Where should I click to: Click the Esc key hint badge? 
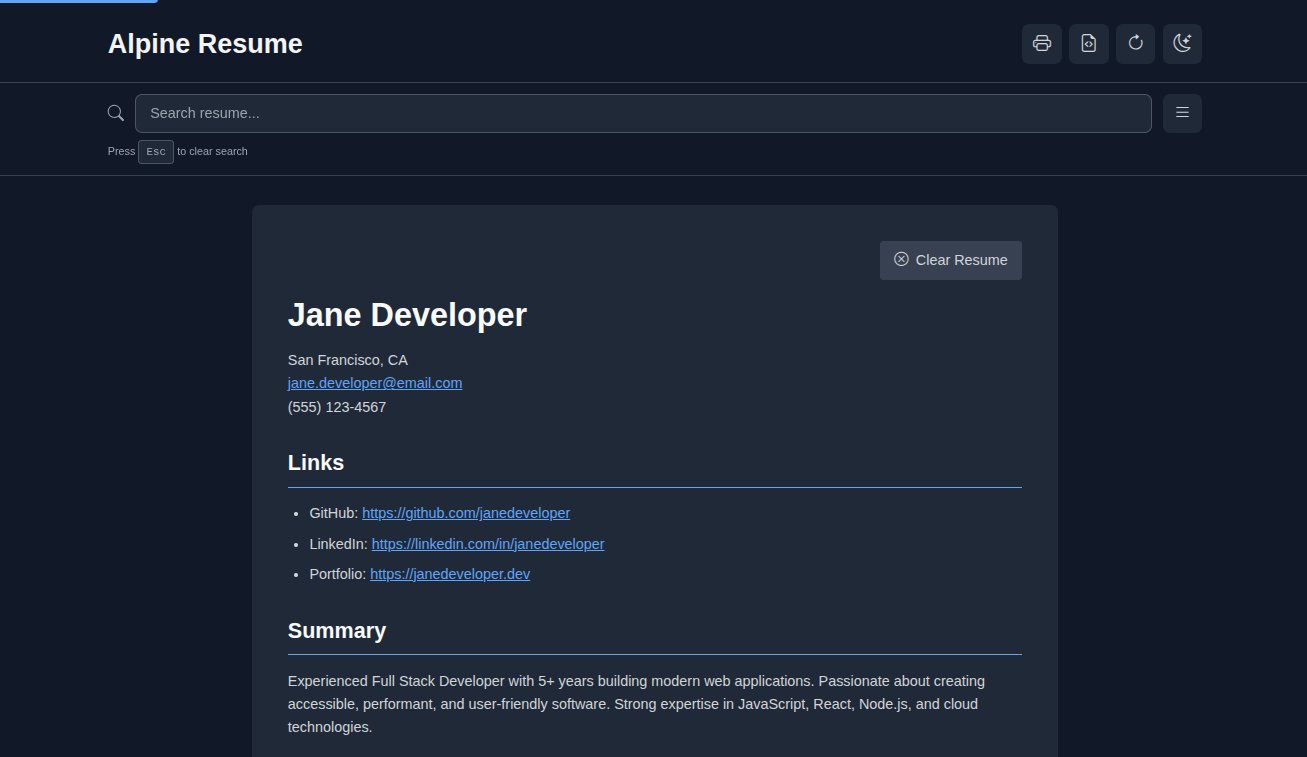tap(156, 152)
